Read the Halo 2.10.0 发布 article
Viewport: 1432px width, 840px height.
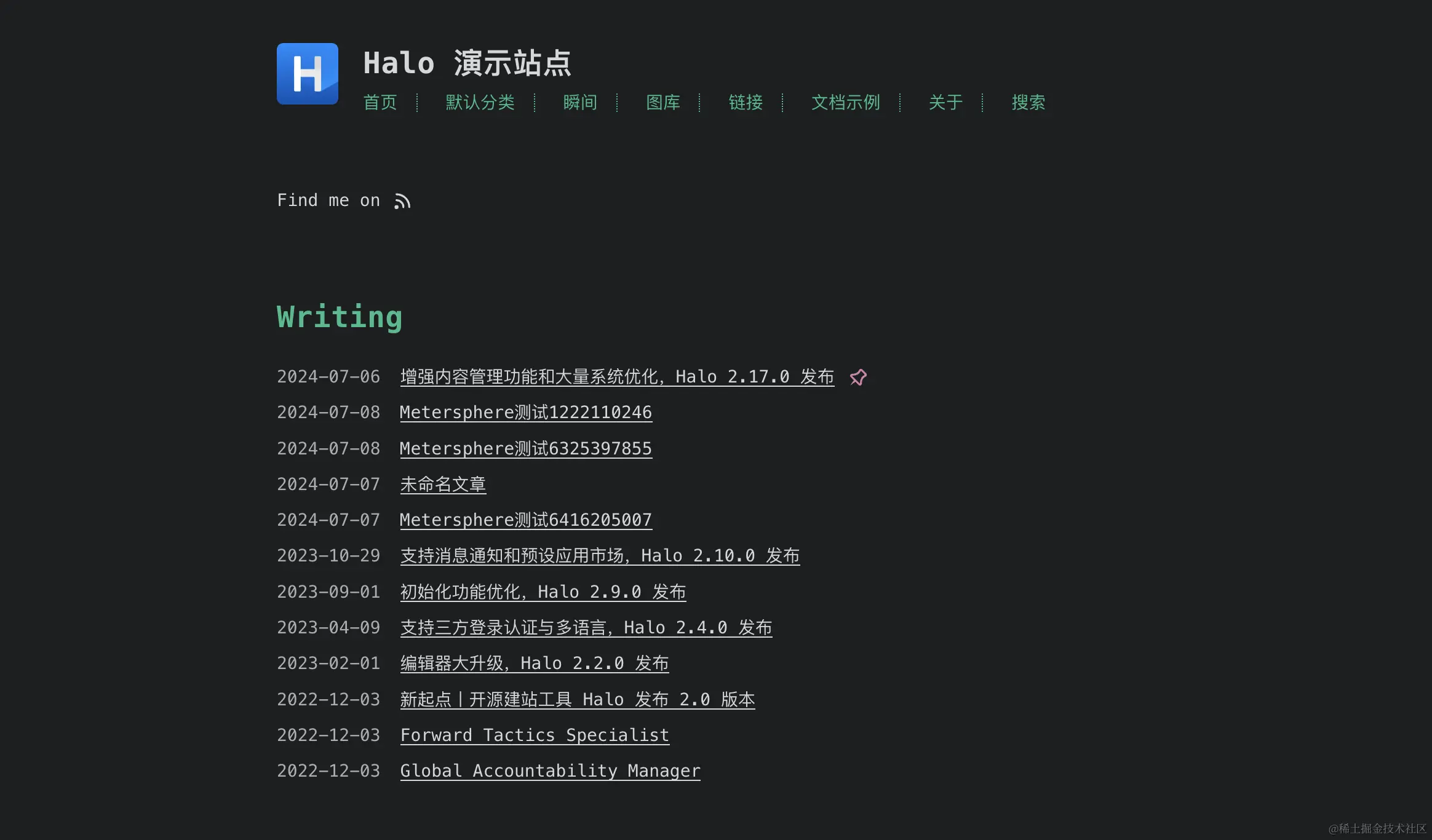tap(600, 555)
